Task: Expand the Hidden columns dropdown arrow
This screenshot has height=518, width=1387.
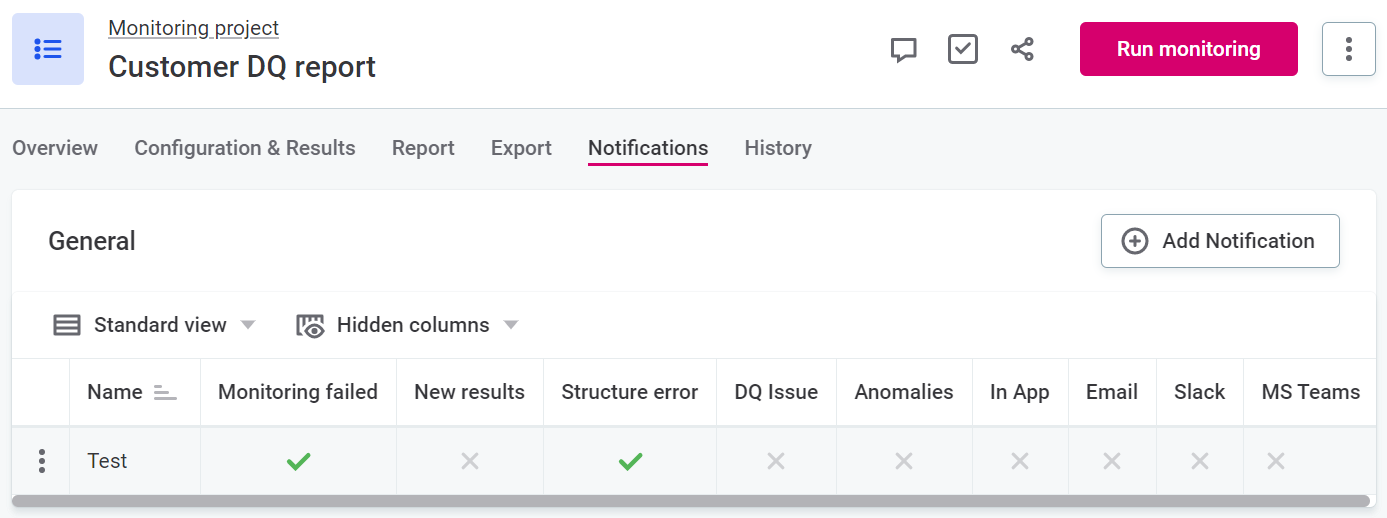Action: [x=511, y=325]
